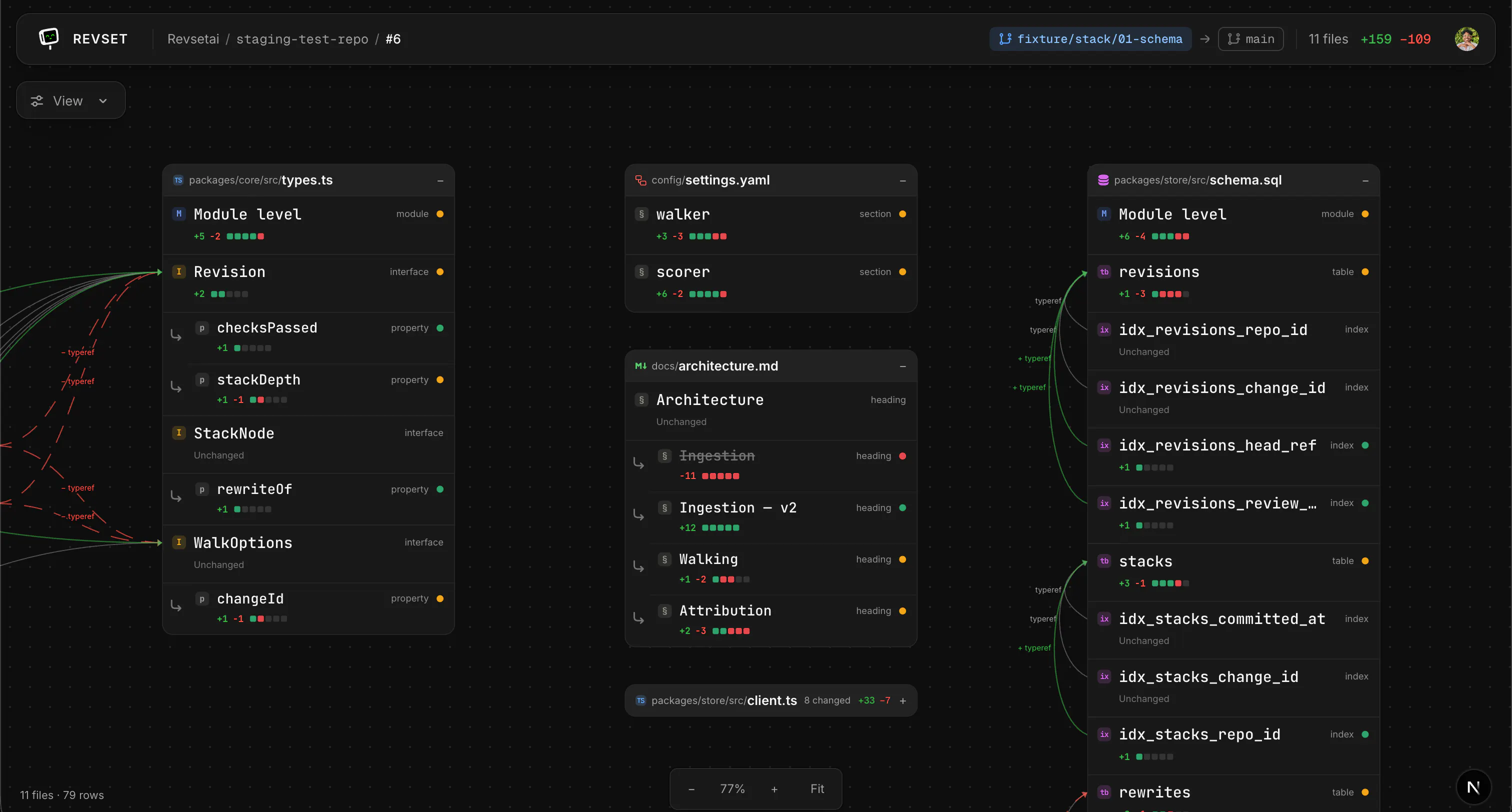The height and width of the screenshot is (812, 1512).
Task: Collapse the settings.yaml file card
Action: click(x=902, y=181)
